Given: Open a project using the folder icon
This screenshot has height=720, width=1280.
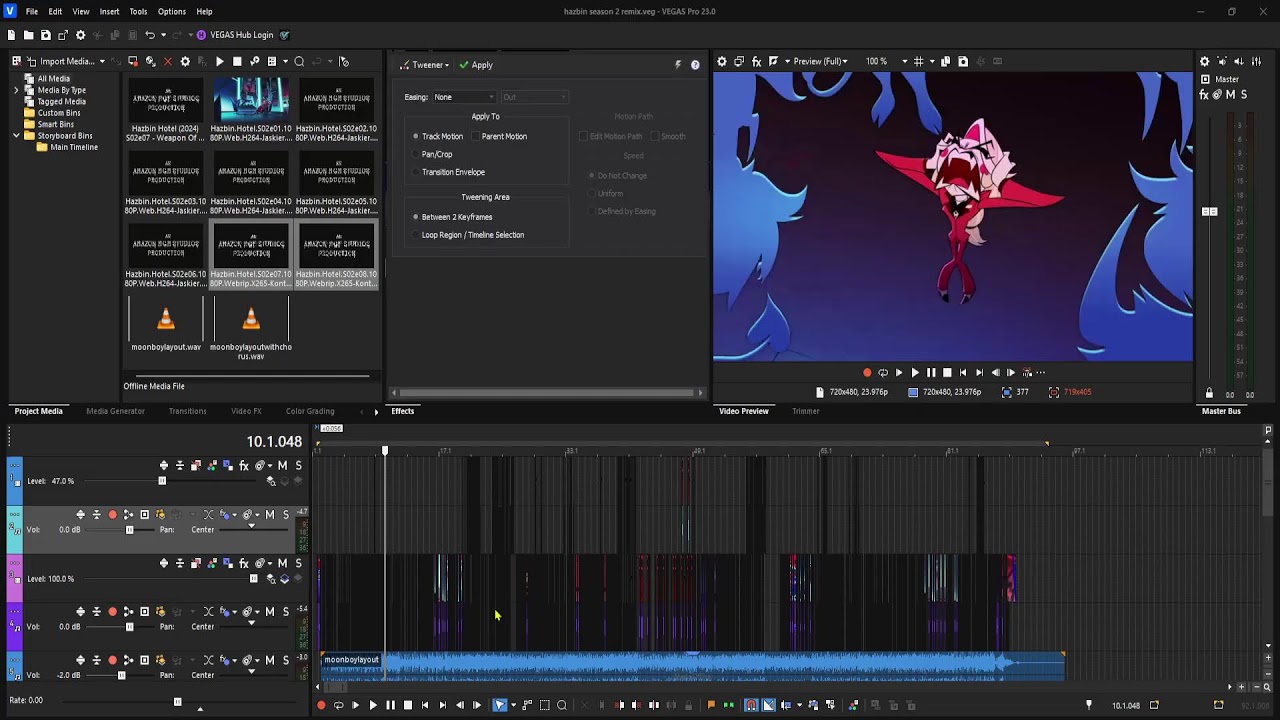Looking at the screenshot, I should coord(28,35).
